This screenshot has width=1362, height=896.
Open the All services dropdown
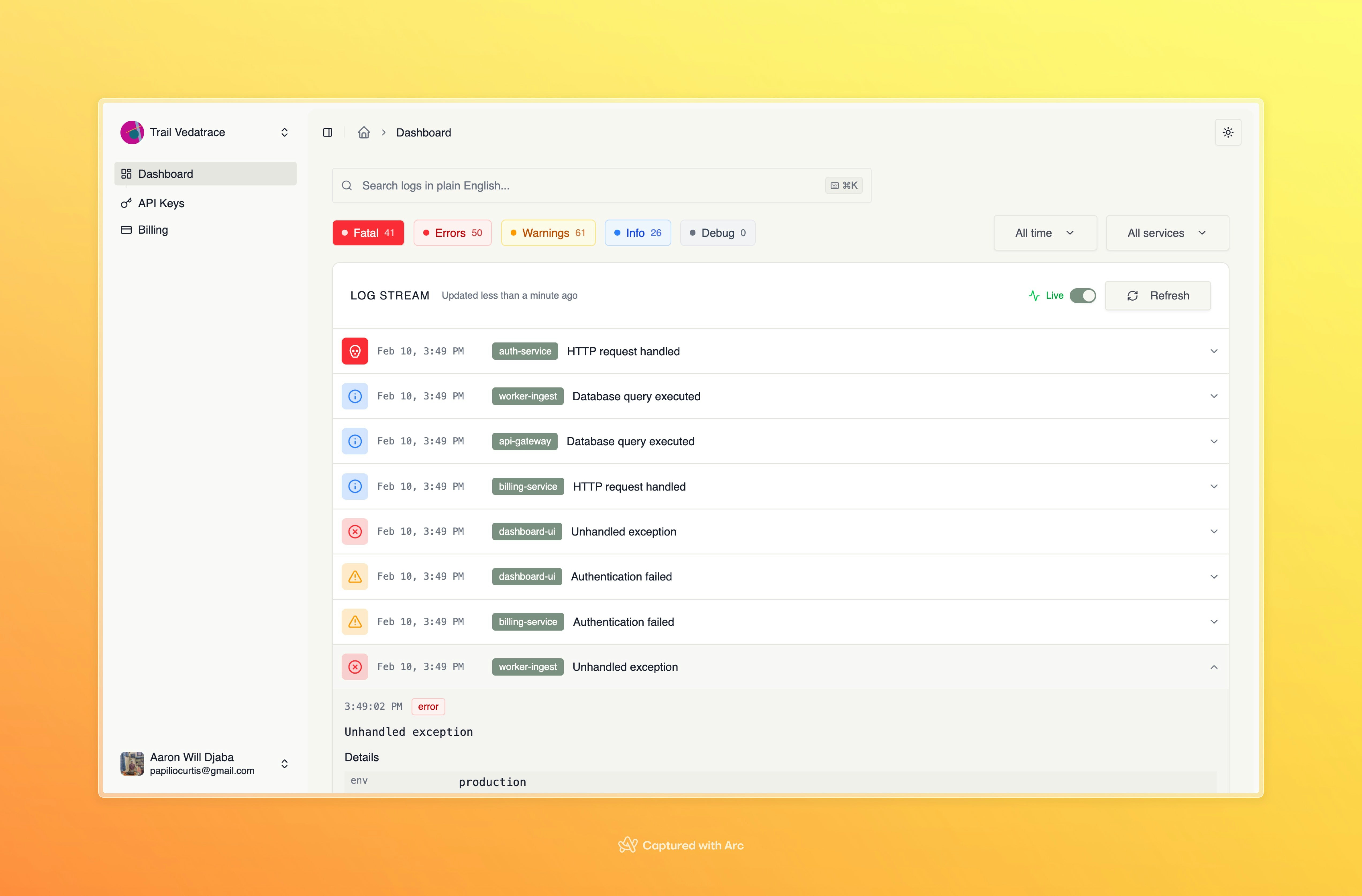[x=1167, y=232]
